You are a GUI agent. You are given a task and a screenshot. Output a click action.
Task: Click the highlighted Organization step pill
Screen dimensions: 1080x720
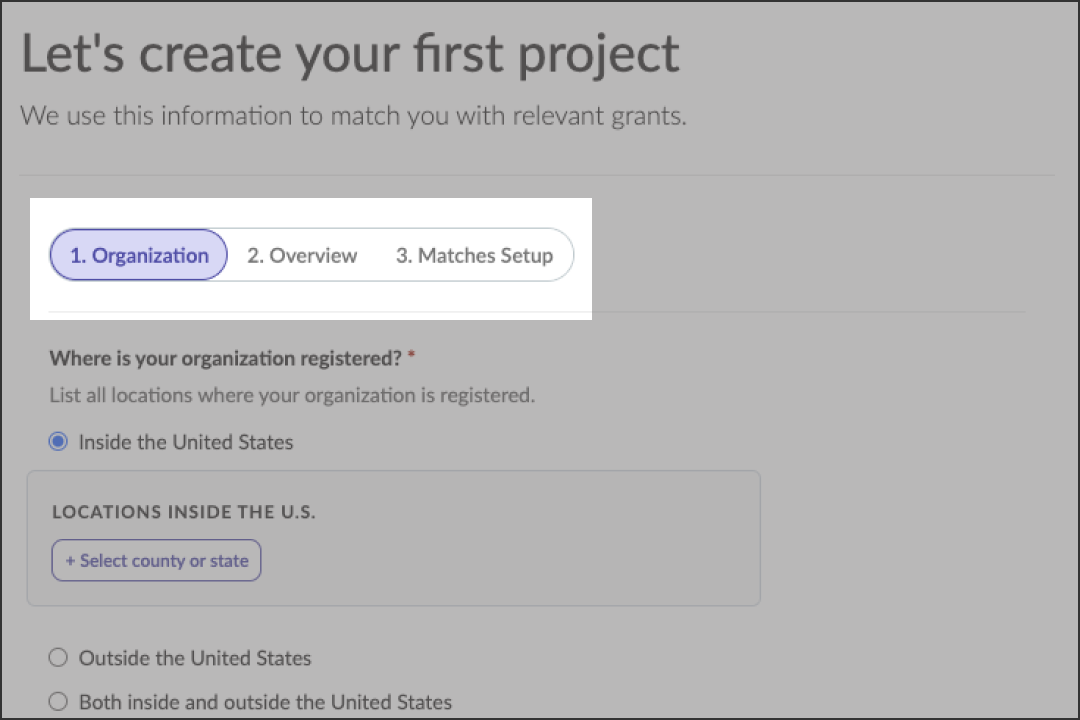tap(138, 255)
